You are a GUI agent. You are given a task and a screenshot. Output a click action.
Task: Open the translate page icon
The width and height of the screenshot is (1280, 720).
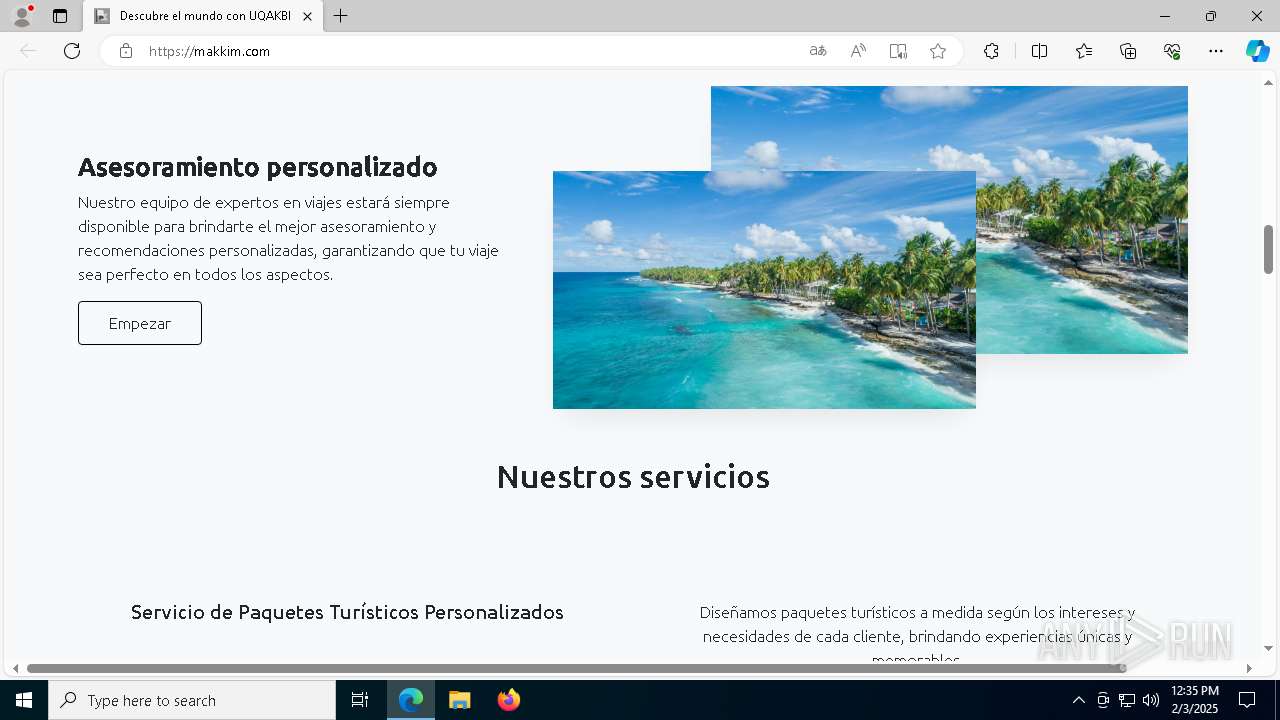(x=818, y=51)
